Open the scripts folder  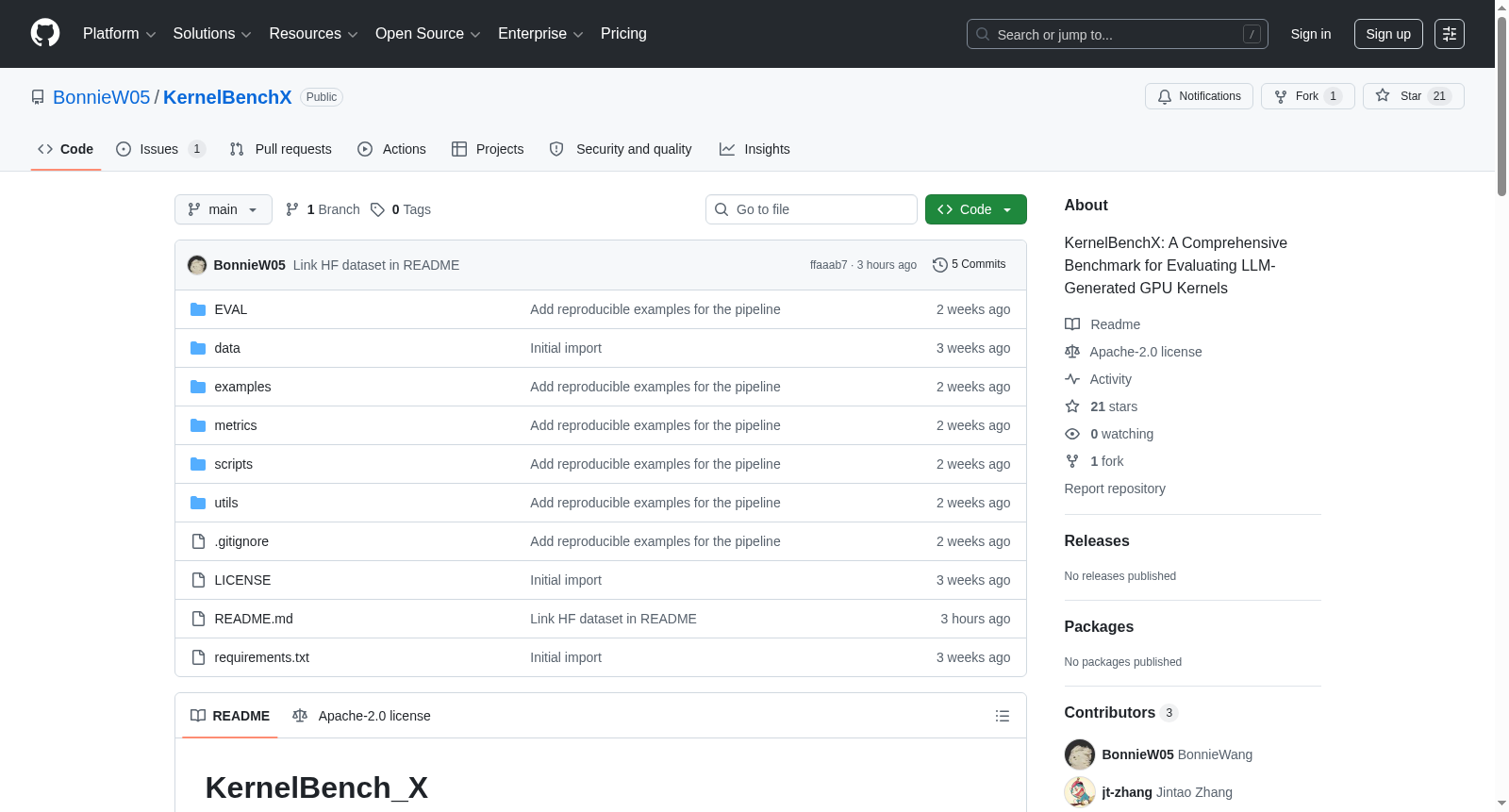point(233,464)
